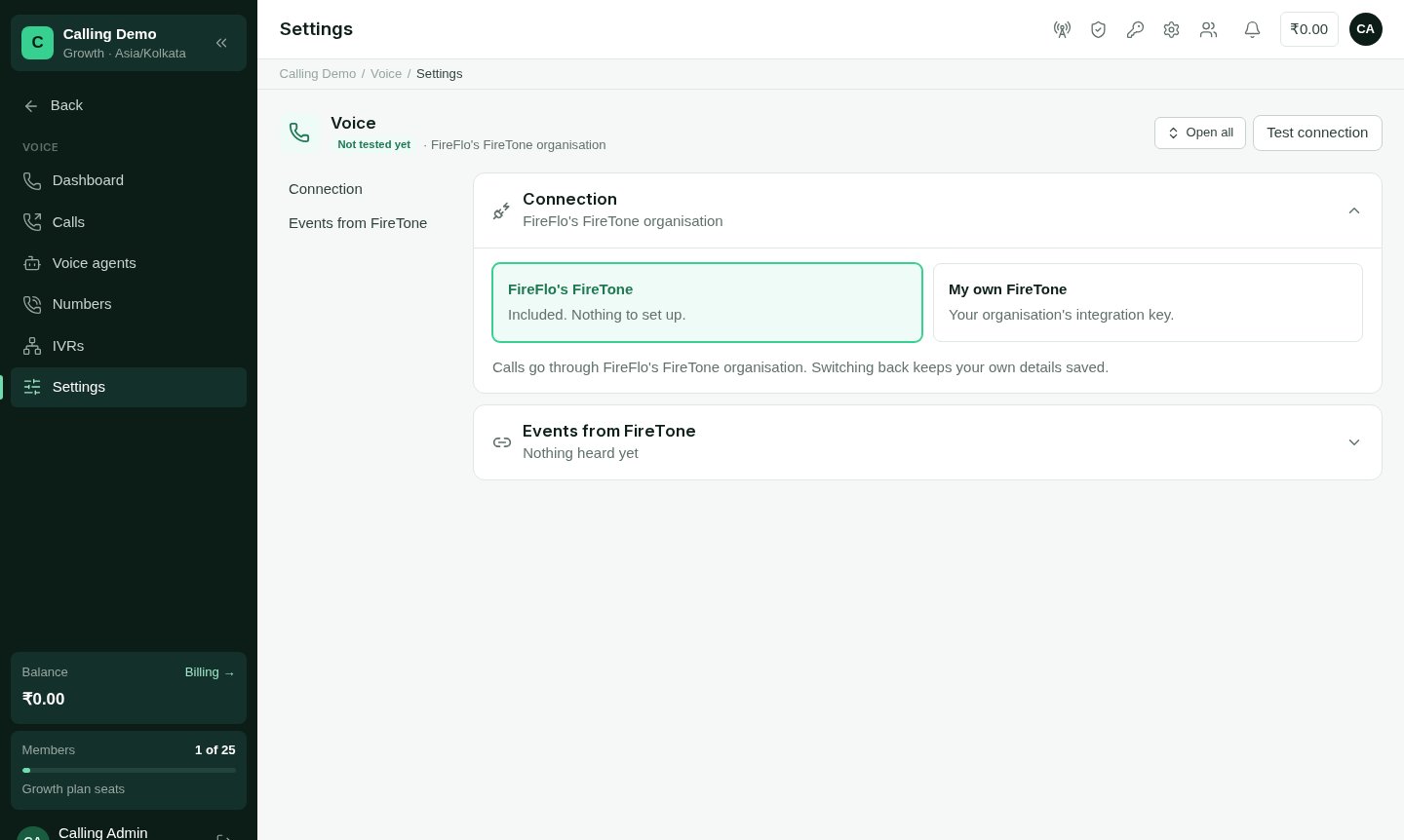Viewport: 1404px width, 840px height.
Task: Click the logout icon beside Calling Admin
Action: pos(224,838)
